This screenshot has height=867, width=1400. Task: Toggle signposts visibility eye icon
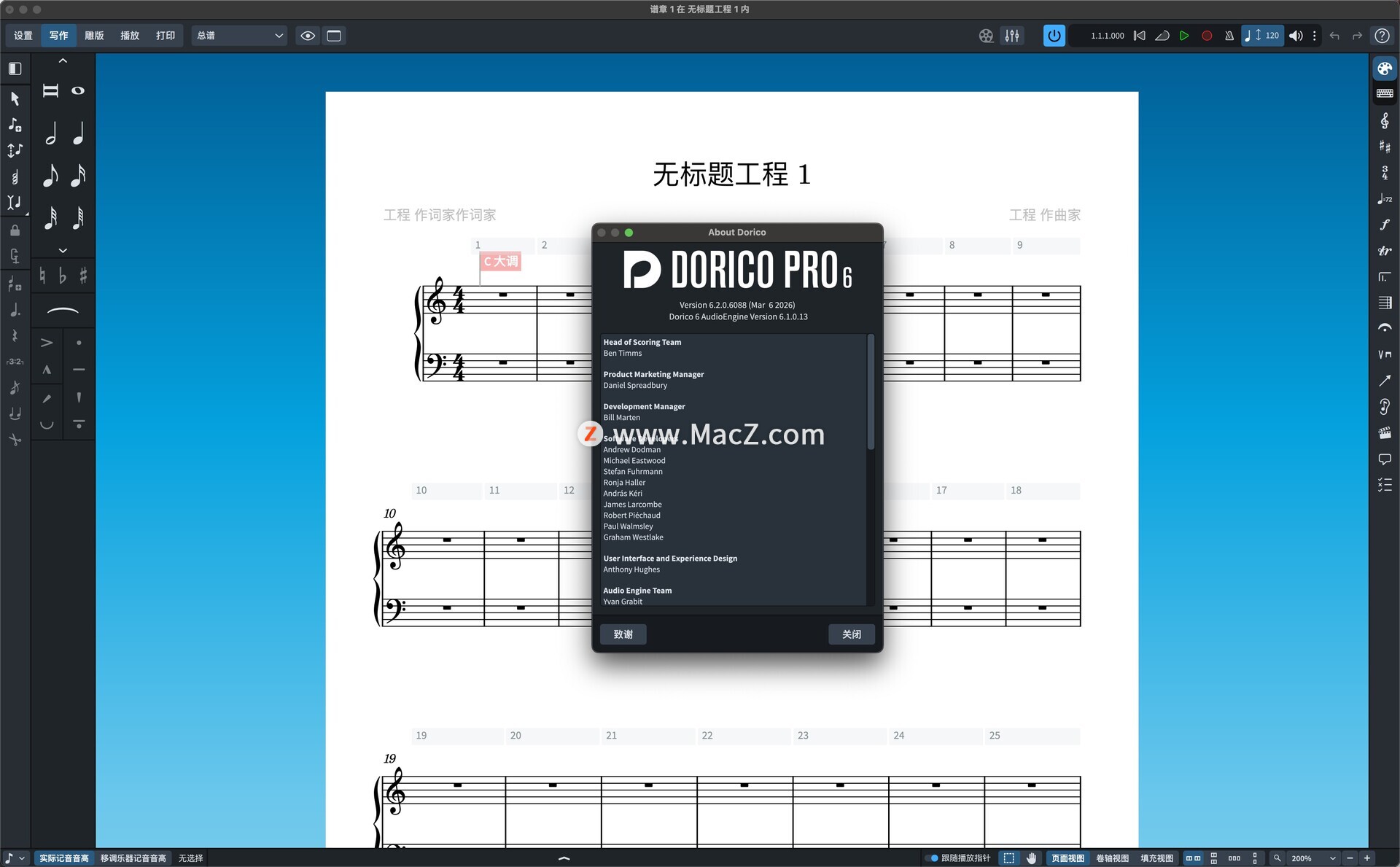coord(308,36)
